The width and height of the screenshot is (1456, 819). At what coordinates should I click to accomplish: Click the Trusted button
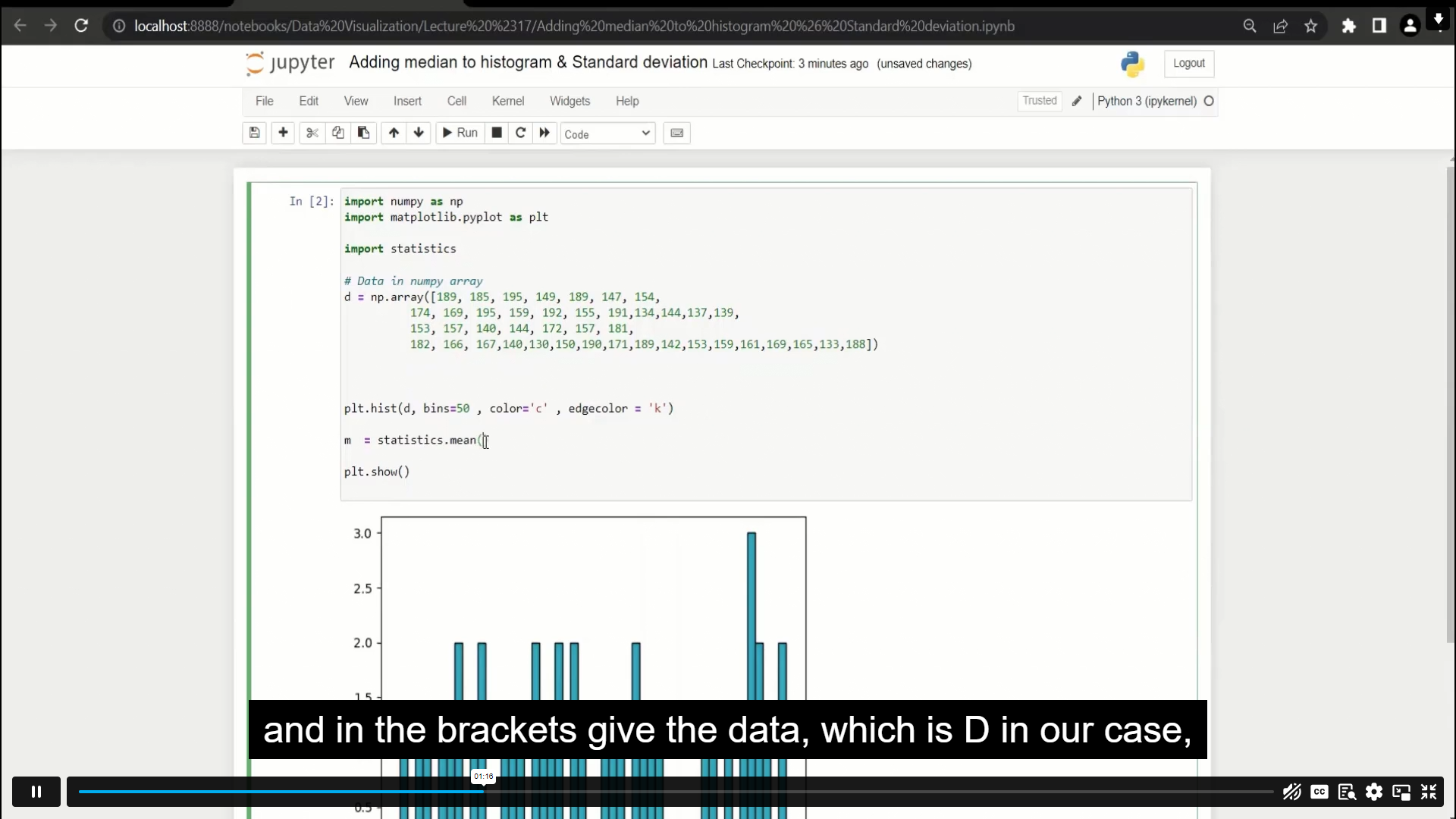1040,101
